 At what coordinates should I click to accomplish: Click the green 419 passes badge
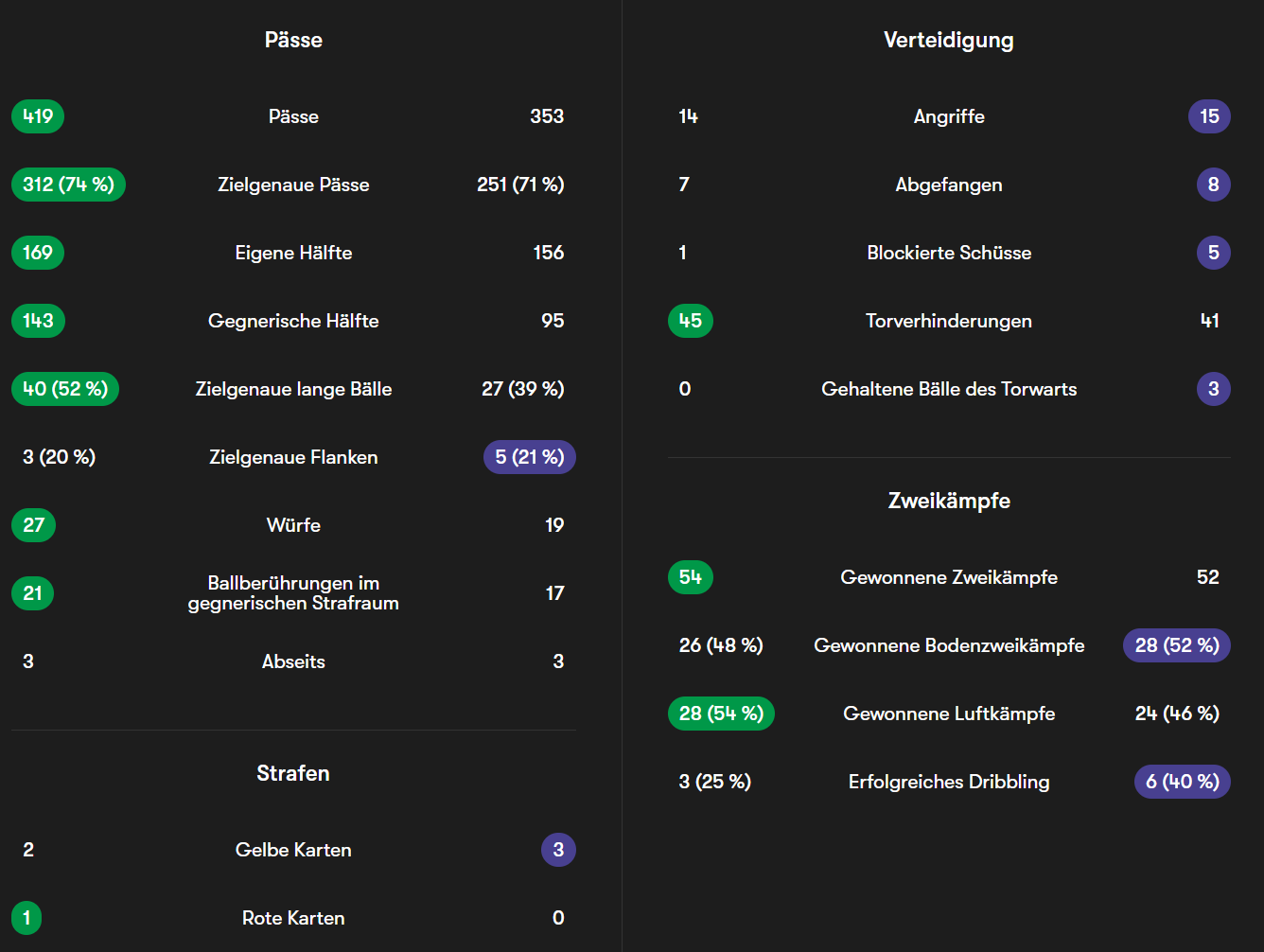point(38,116)
